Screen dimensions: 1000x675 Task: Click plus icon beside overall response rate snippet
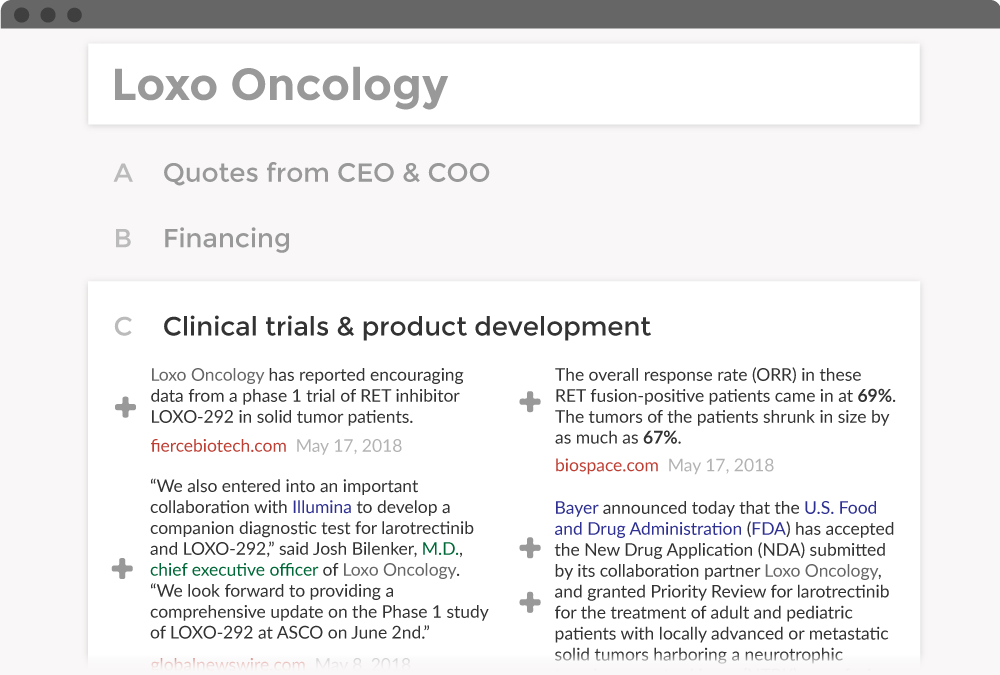[529, 401]
